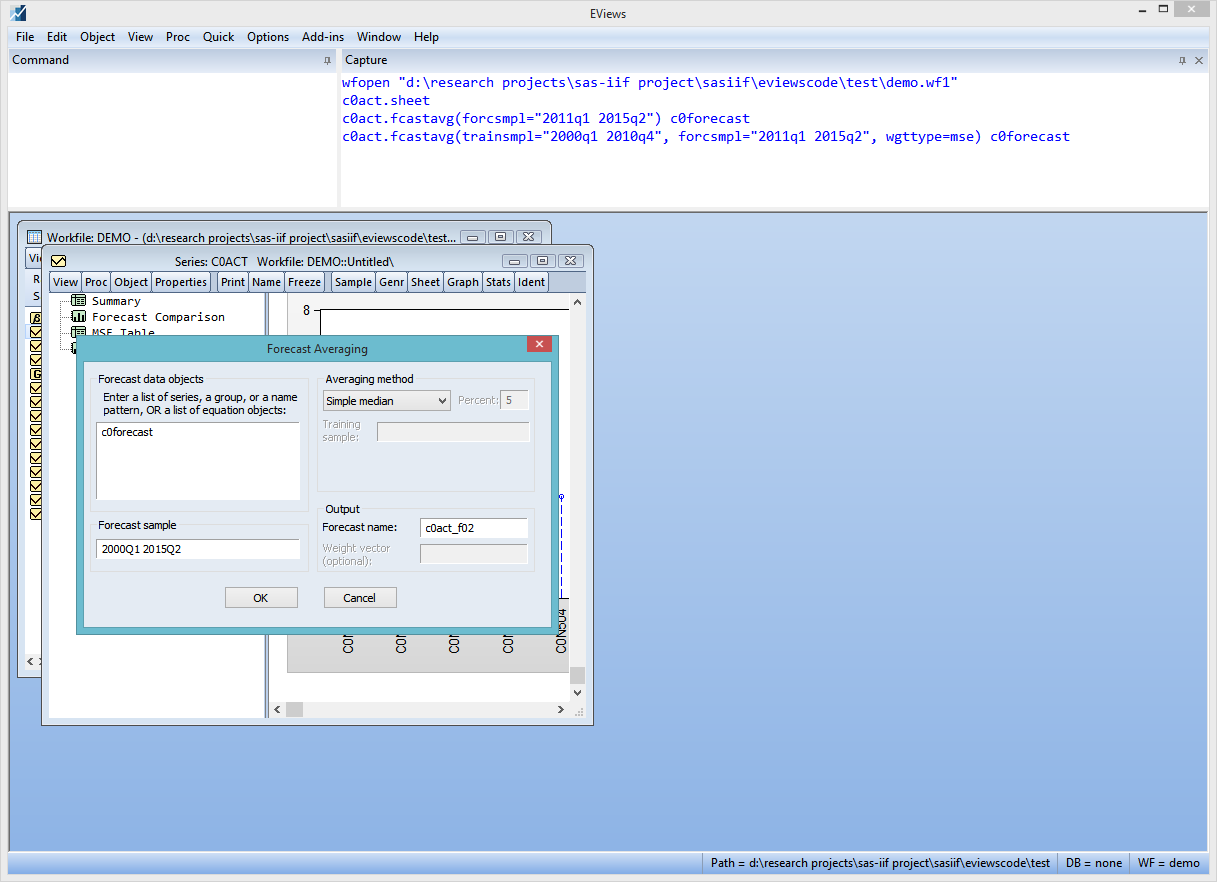Click the EViews application logo icon
This screenshot has height=882, width=1217.
pyautogui.click(x=18, y=13)
